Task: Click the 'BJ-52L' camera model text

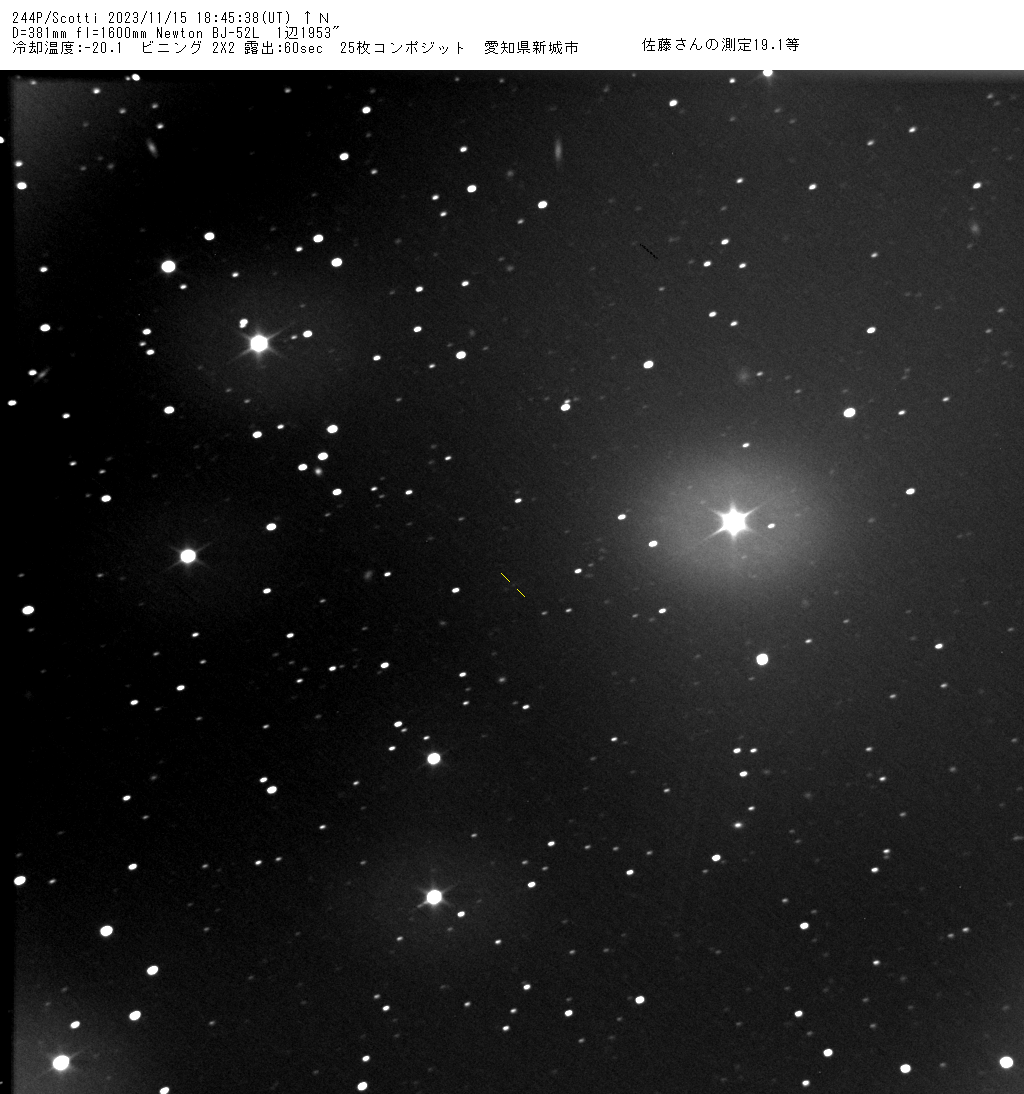Action: point(235,33)
